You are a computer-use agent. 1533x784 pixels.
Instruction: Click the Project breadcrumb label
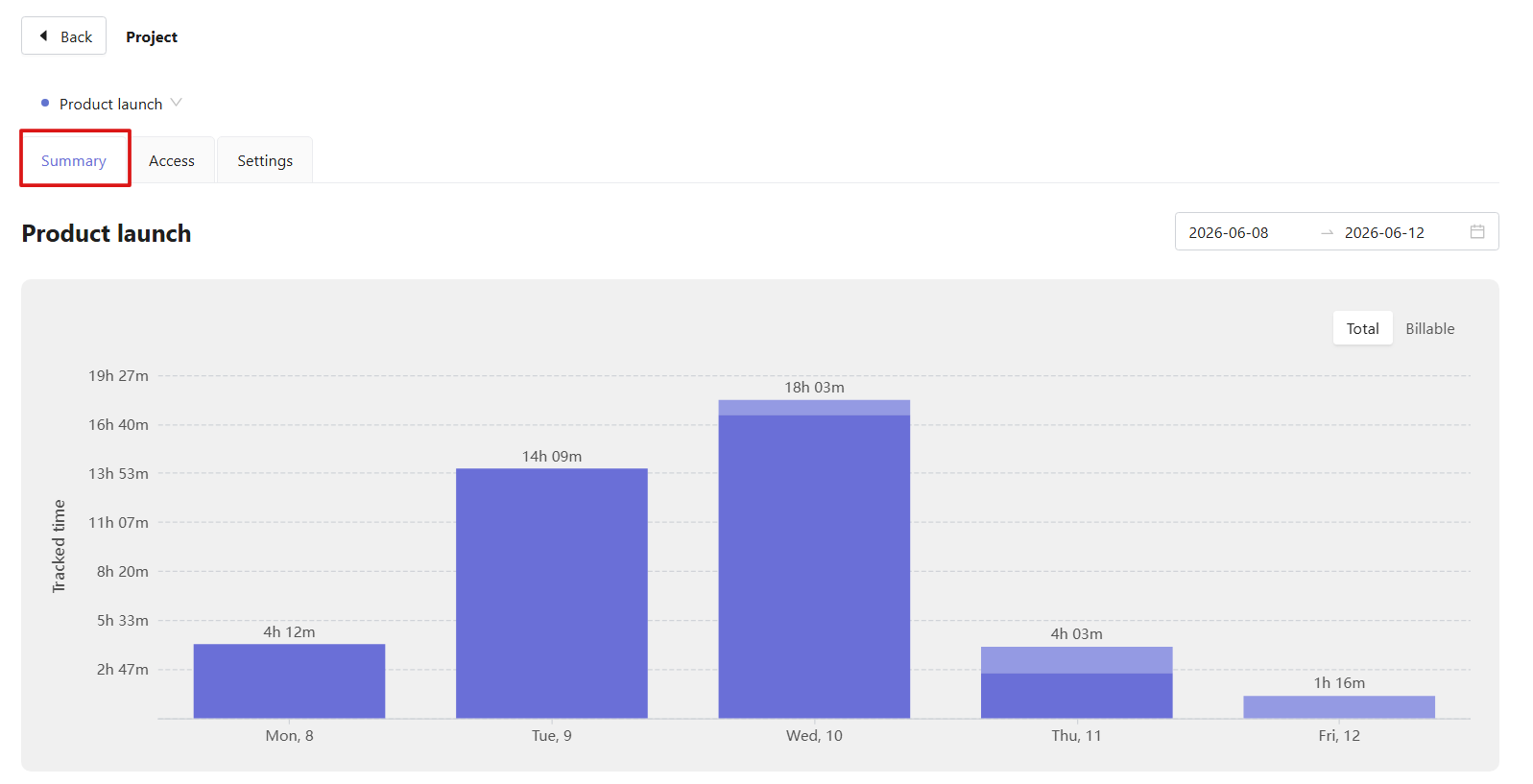point(152,36)
